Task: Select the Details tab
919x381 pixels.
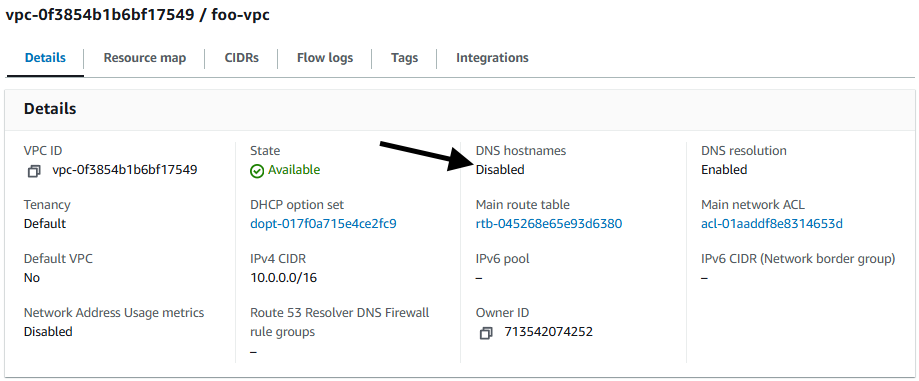Action: pos(45,58)
